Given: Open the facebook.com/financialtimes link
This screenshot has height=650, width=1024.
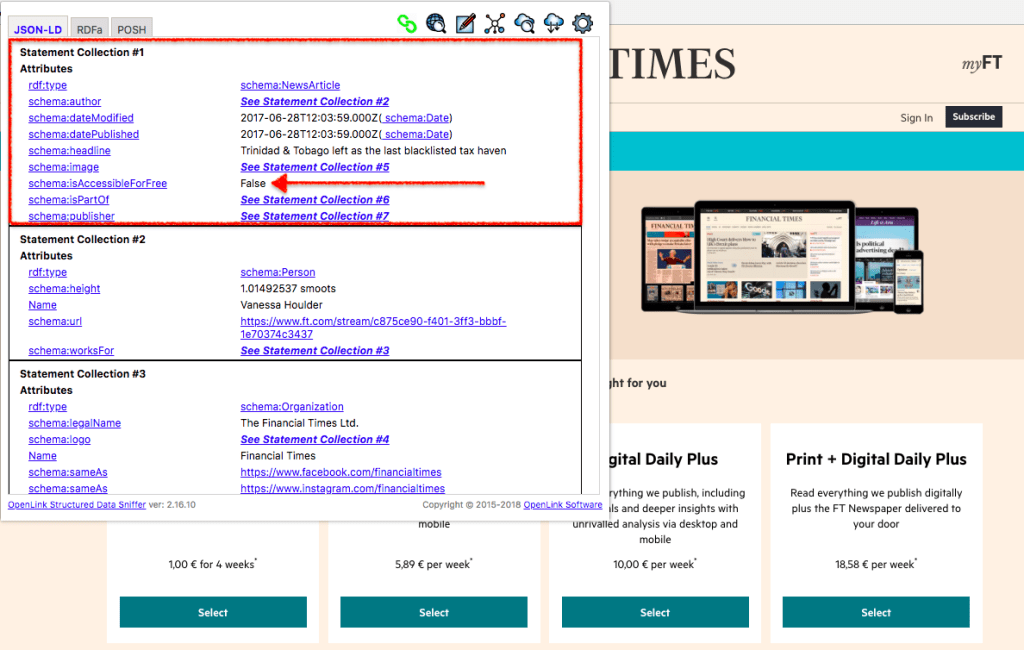Looking at the screenshot, I should point(341,472).
